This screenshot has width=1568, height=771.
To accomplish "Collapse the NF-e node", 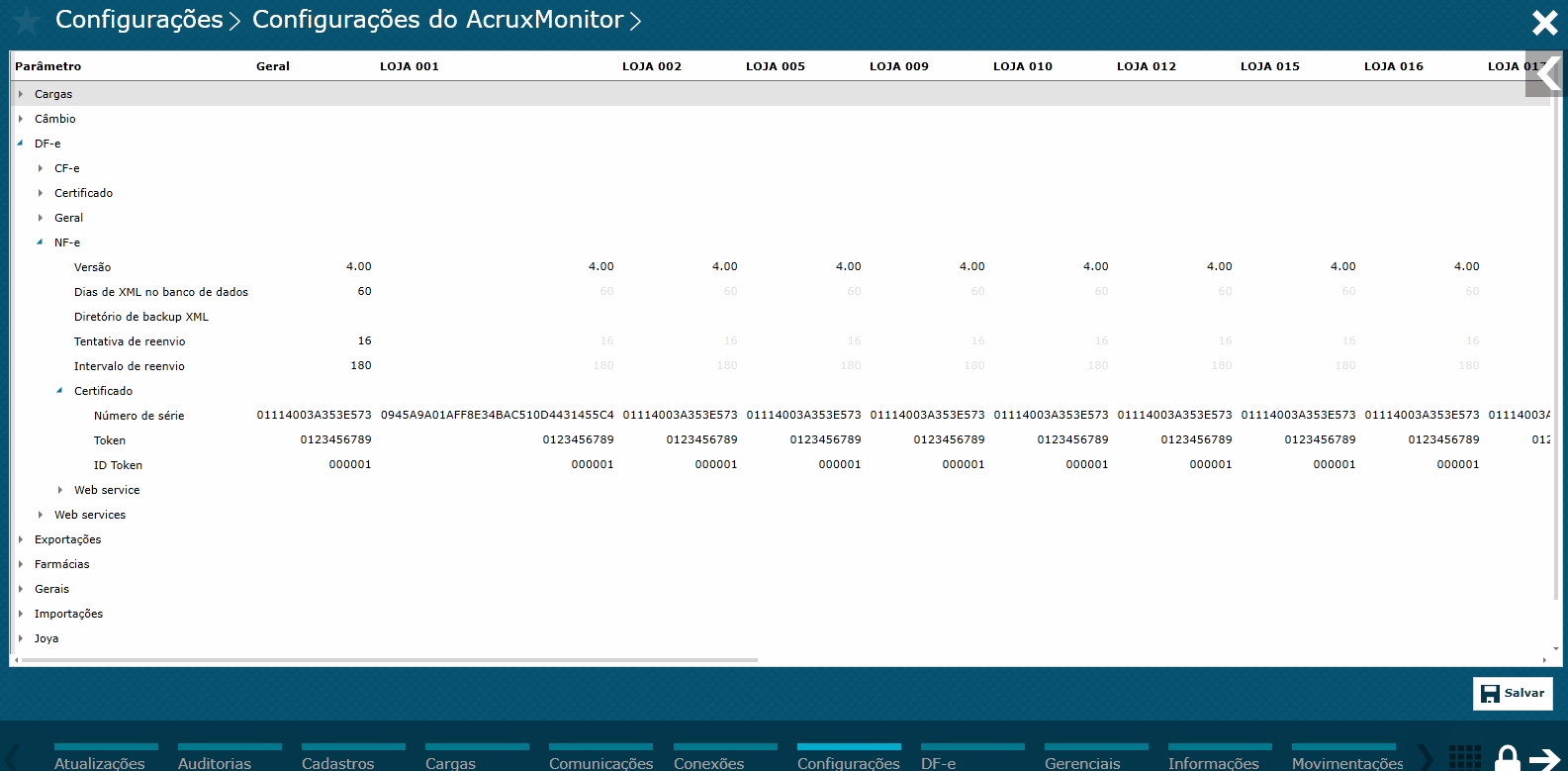I will 41,242.
